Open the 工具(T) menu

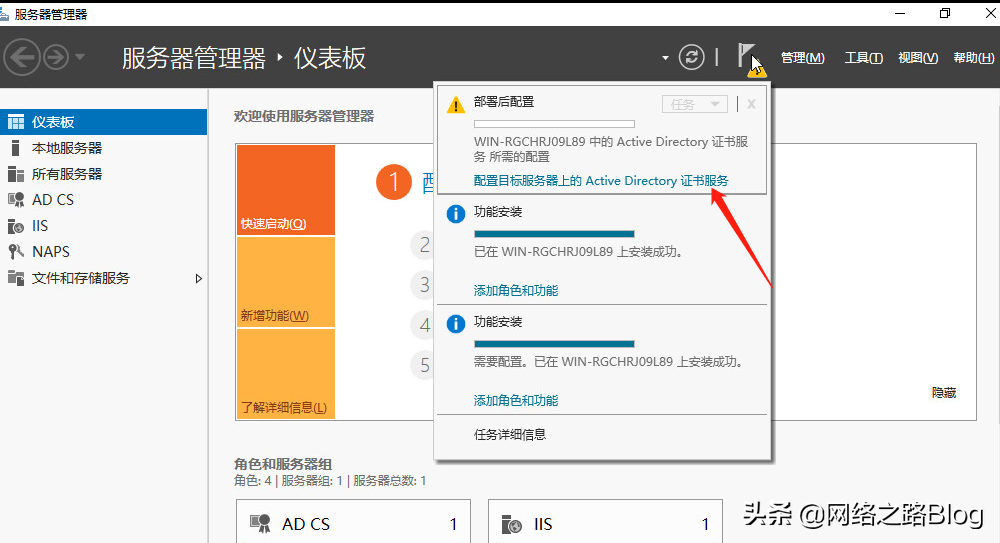pyautogui.click(x=864, y=58)
